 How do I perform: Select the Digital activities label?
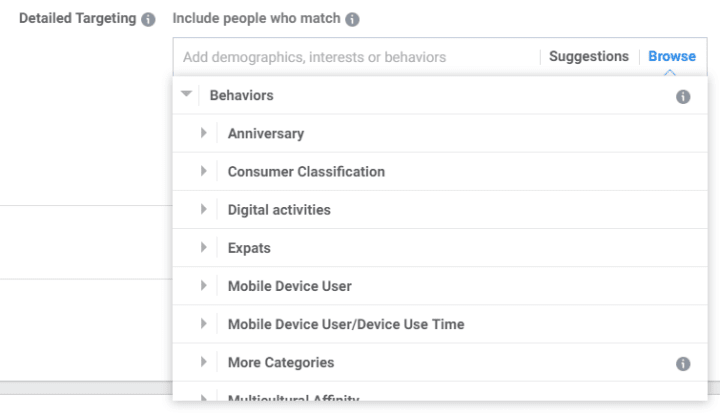279,210
